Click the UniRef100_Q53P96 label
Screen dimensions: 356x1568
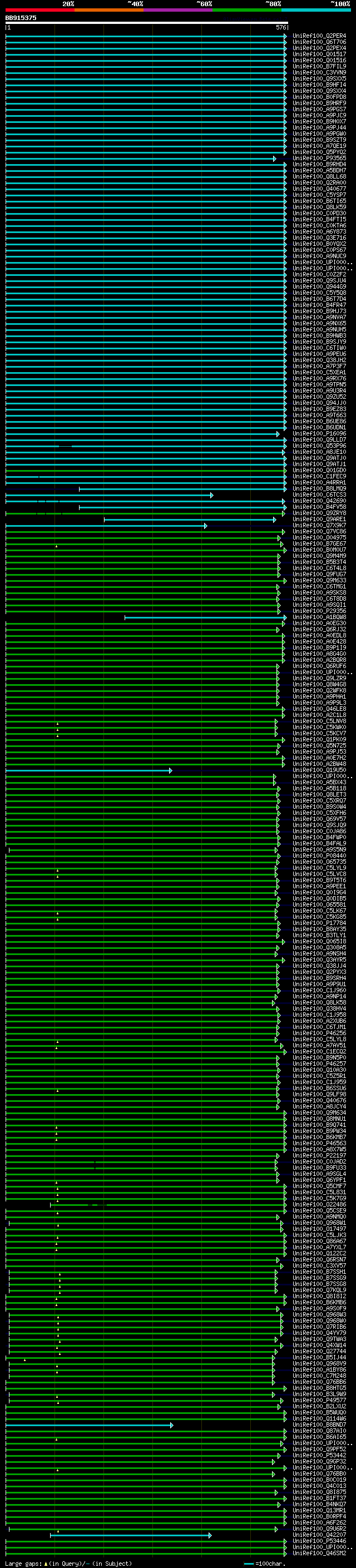point(319,446)
